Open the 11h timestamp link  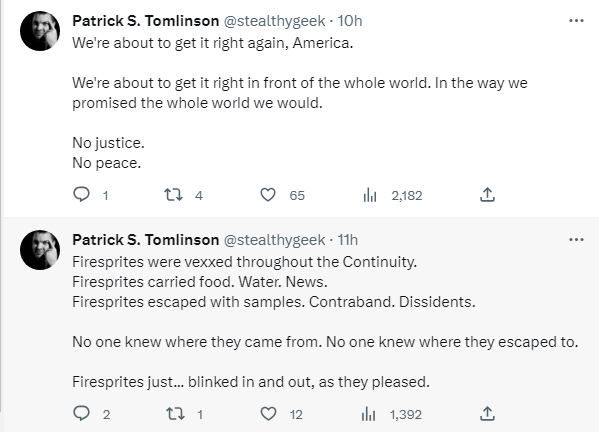[x=348, y=240]
